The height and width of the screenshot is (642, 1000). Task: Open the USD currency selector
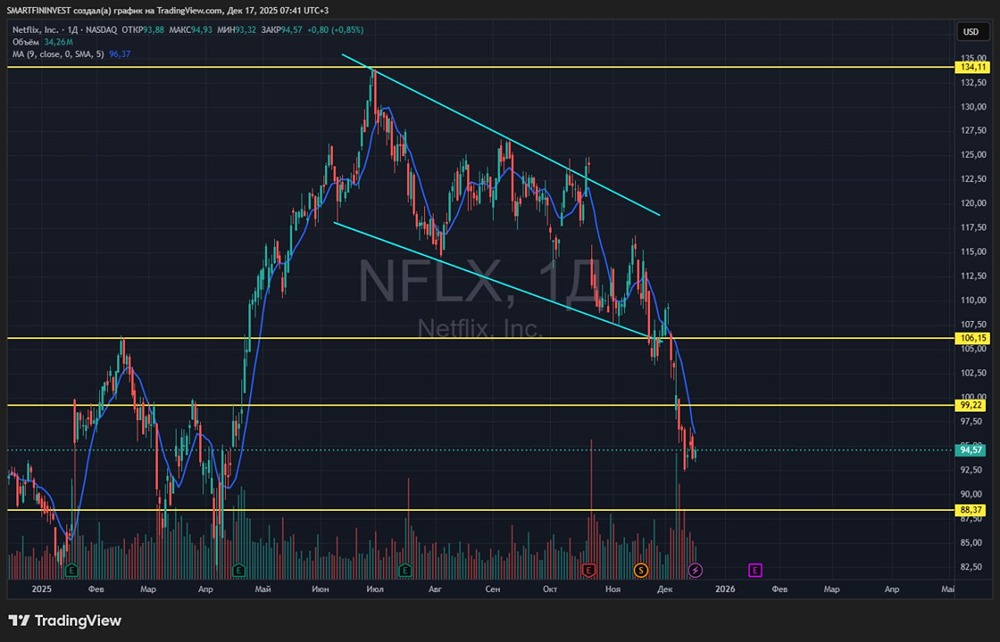(971, 31)
